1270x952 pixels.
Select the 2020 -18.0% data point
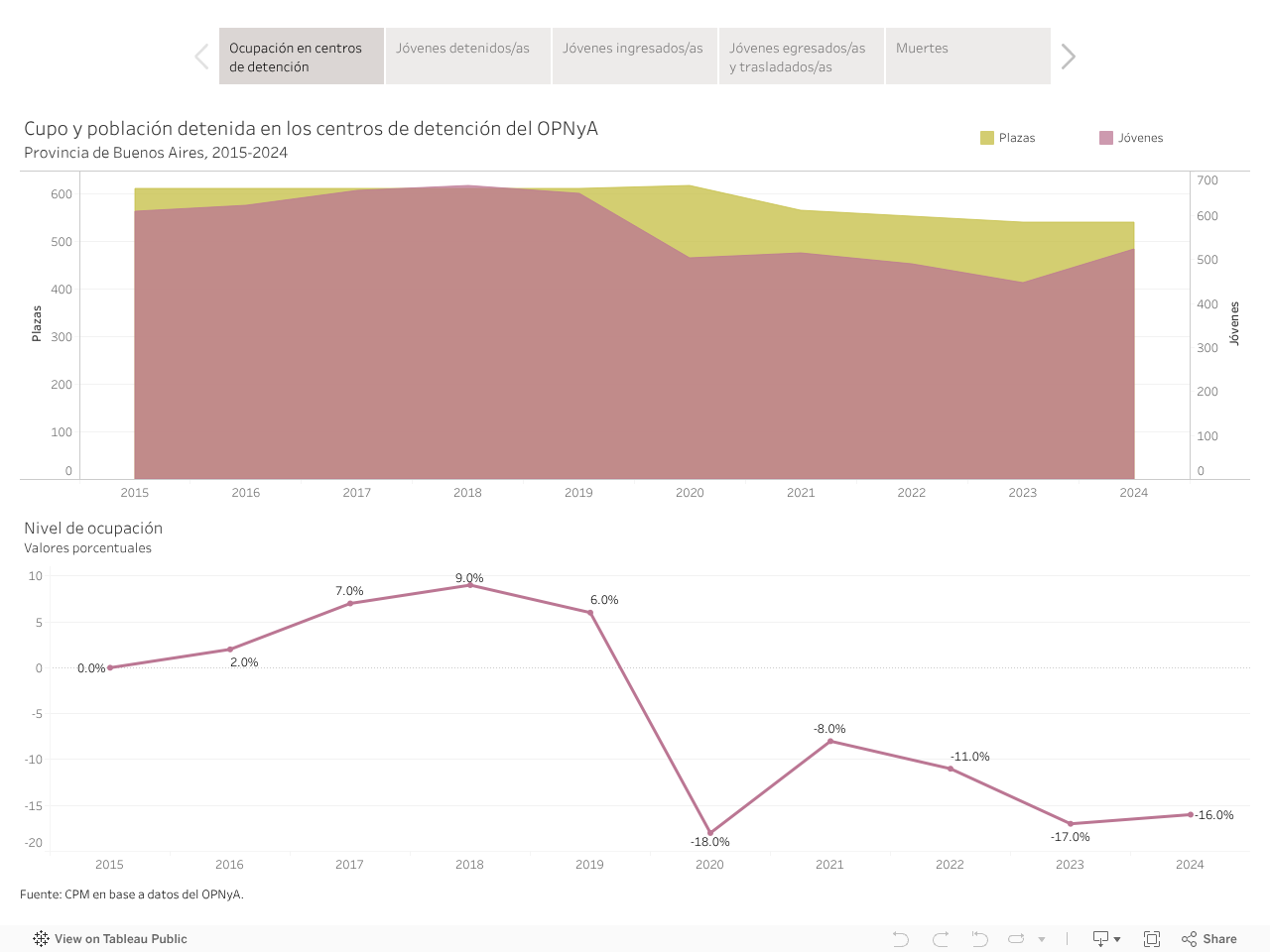710,833
